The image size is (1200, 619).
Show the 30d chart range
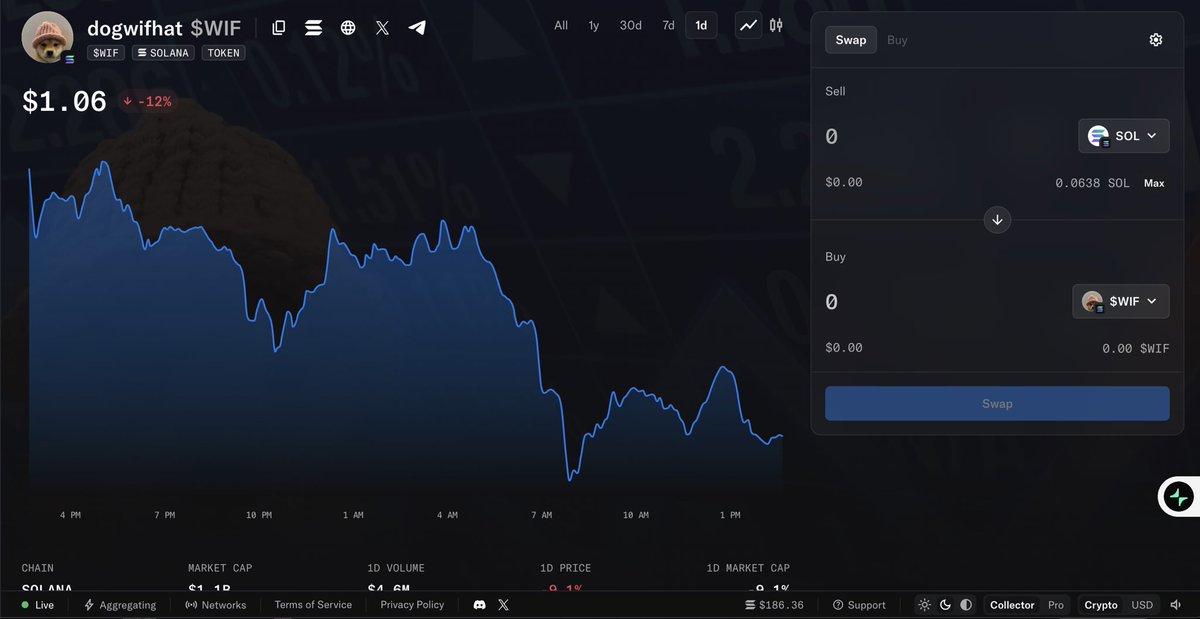tap(630, 25)
